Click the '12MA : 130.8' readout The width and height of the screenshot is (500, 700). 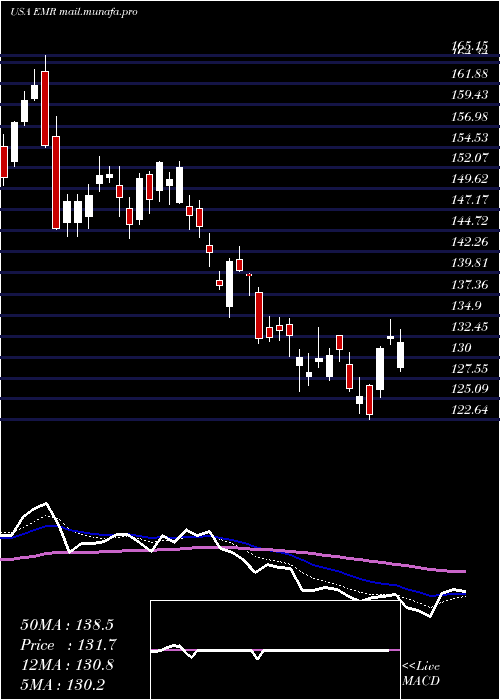click(67, 665)
